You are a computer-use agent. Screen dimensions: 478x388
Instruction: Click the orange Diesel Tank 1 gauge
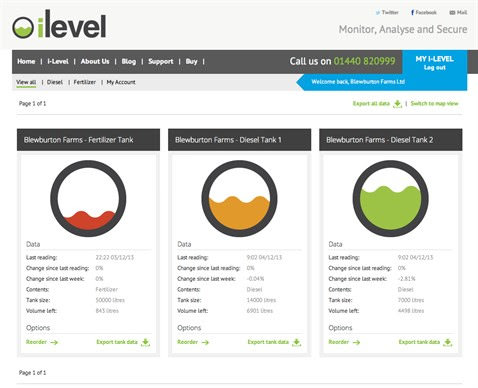pyautogui.click(x=239, y=199)
